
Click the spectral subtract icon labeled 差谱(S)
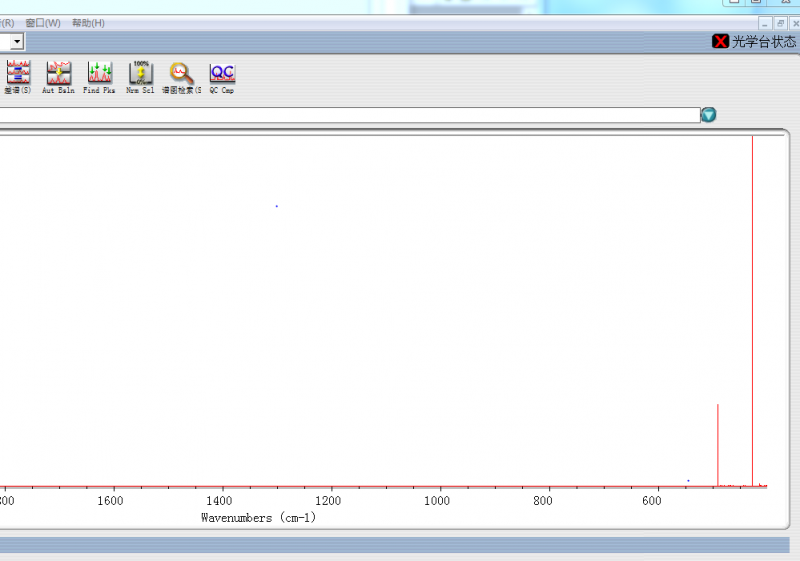tap(18, 76)
